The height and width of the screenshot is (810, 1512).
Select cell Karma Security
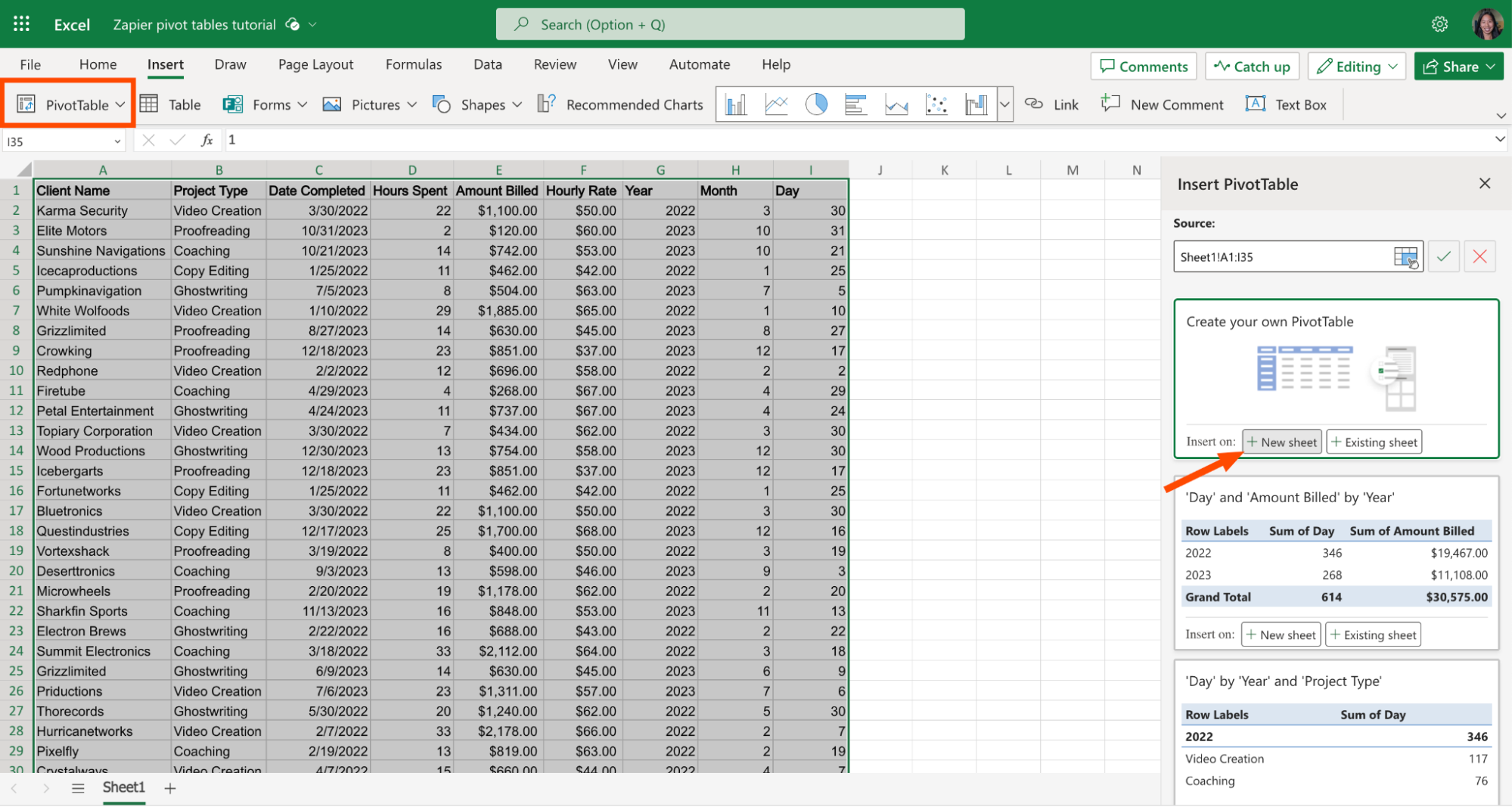coord(103,210)
